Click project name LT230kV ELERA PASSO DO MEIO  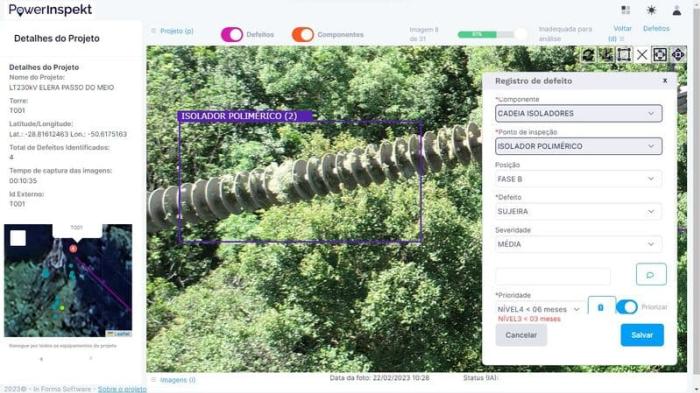click(62, 88)
